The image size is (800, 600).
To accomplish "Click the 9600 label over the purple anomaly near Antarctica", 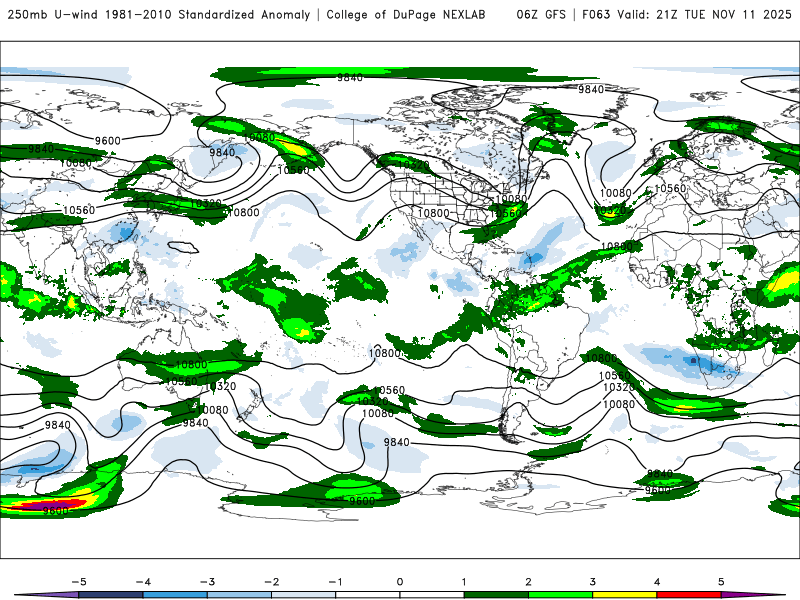I will [55, 511].
